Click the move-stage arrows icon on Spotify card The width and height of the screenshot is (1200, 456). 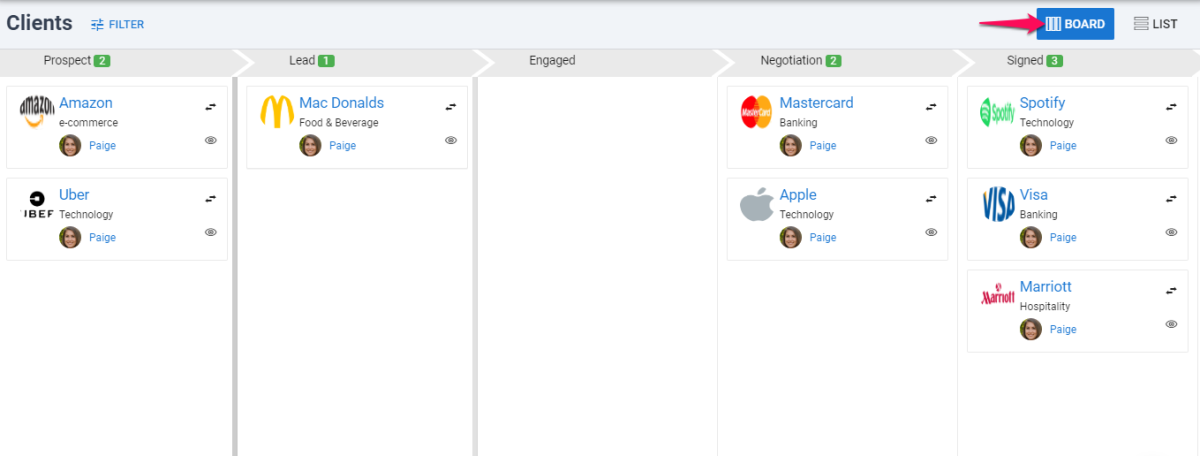coord(1171,106)
